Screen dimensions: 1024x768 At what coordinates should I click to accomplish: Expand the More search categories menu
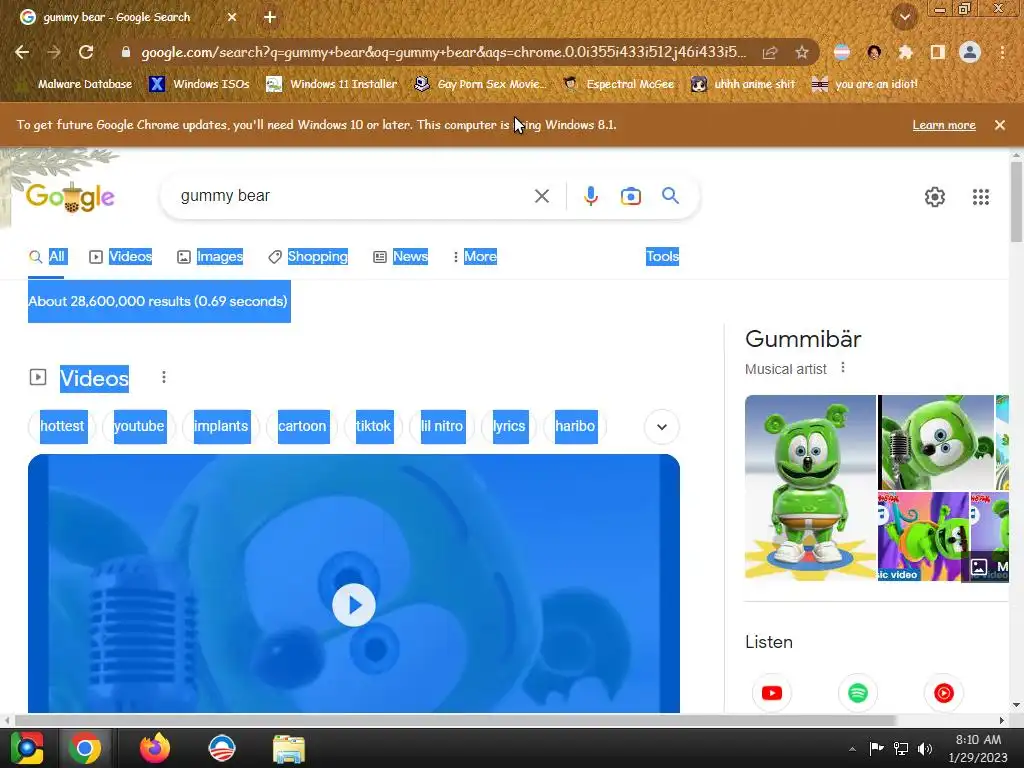(x=475, y=257)
